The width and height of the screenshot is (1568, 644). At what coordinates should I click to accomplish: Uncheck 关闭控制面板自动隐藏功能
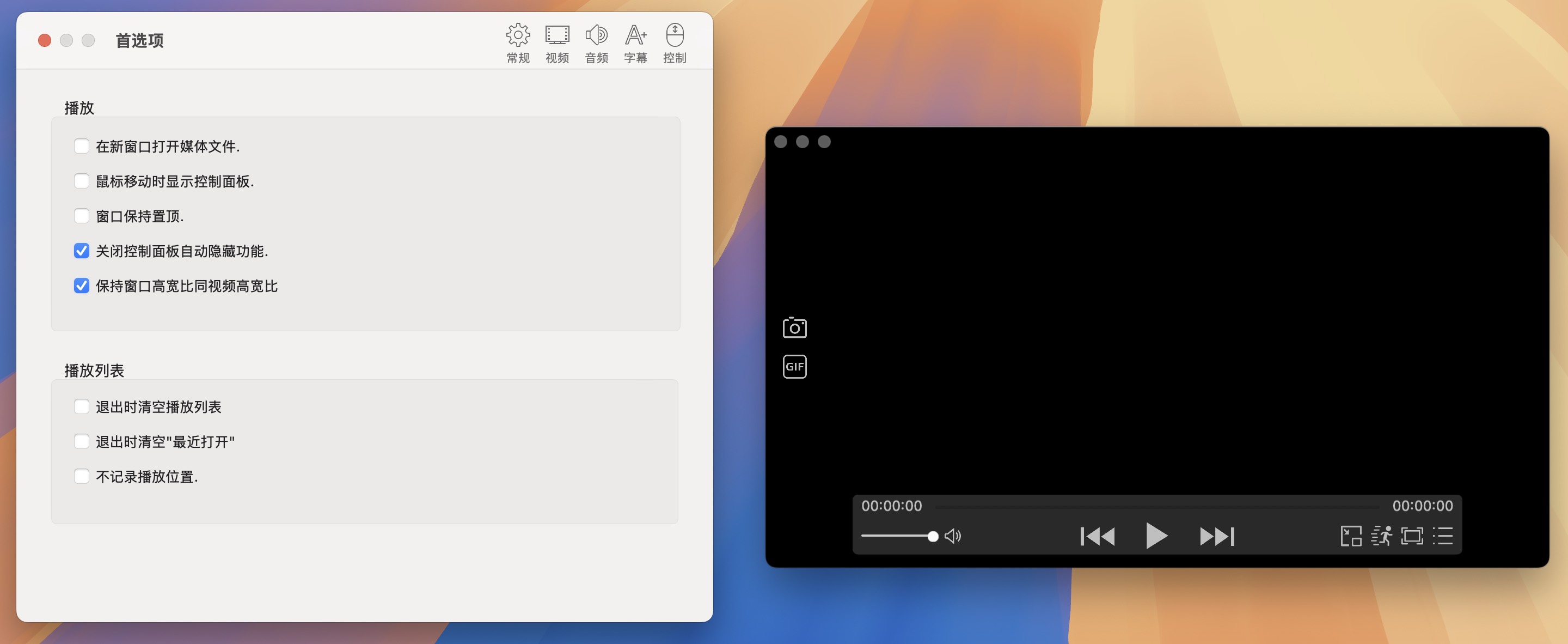click(82, 251)
